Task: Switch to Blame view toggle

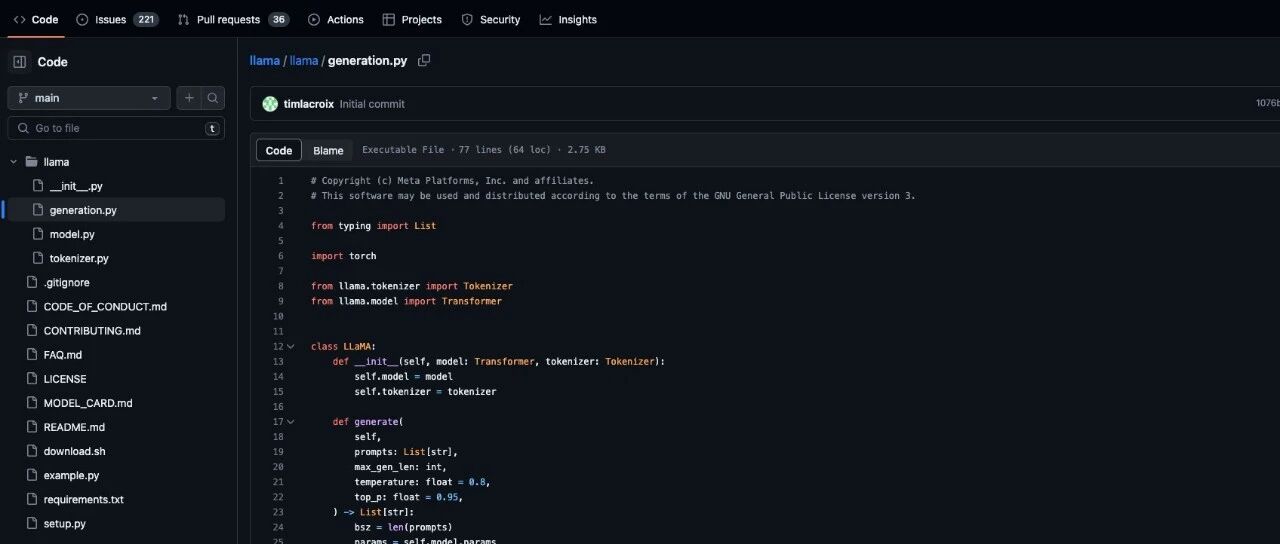Action: point(328,150)
